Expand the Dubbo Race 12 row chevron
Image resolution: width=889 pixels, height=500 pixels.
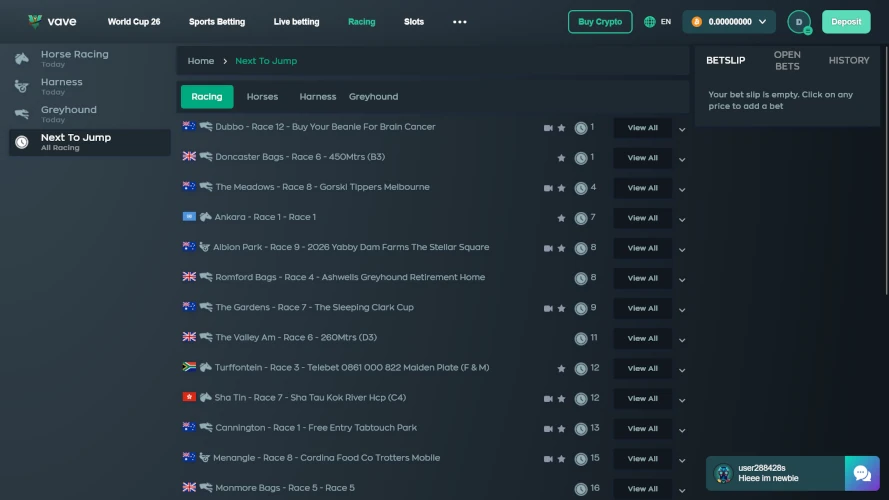(x=682, y=129)
